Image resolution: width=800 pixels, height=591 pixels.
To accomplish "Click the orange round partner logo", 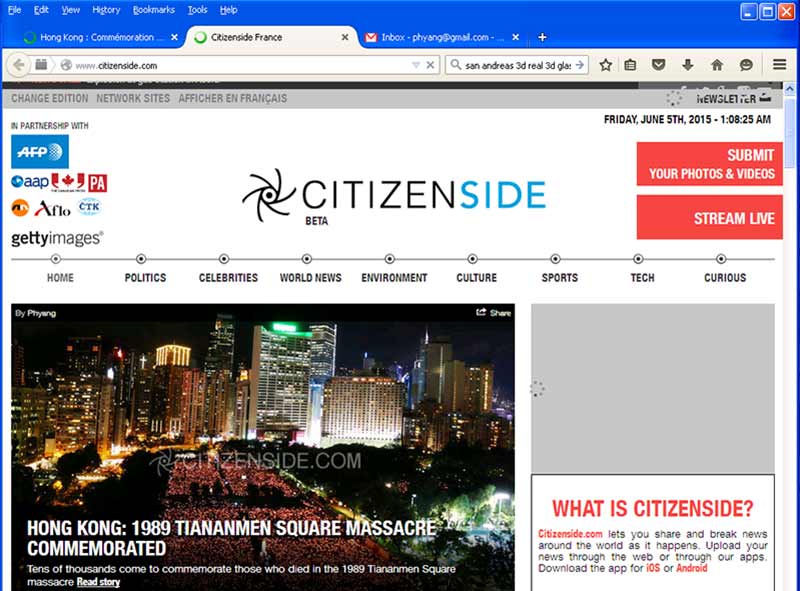I will click(20, 208).
